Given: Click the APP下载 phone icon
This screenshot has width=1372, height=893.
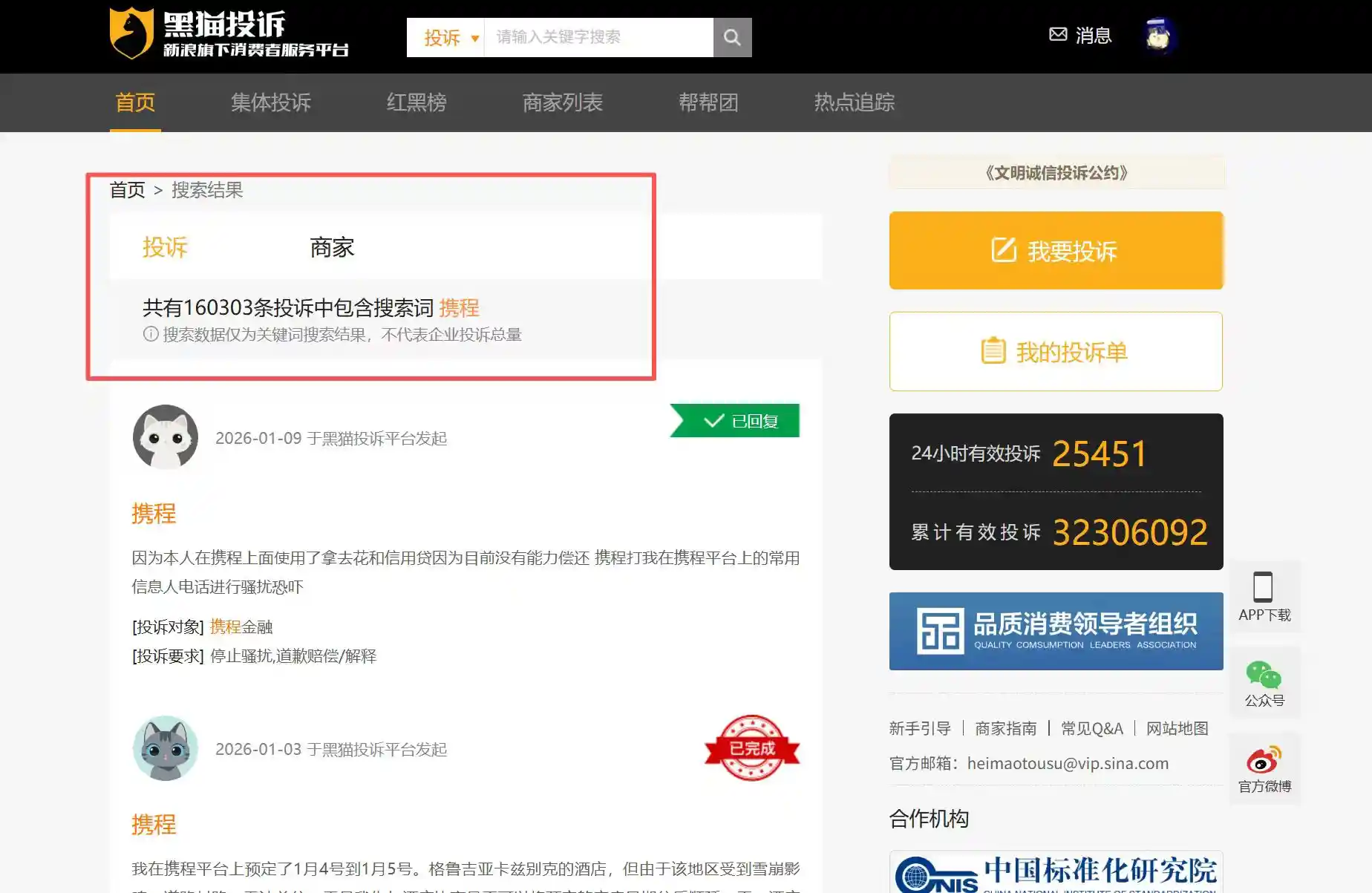Looking at the screenshot, I should coord(1264,586).
